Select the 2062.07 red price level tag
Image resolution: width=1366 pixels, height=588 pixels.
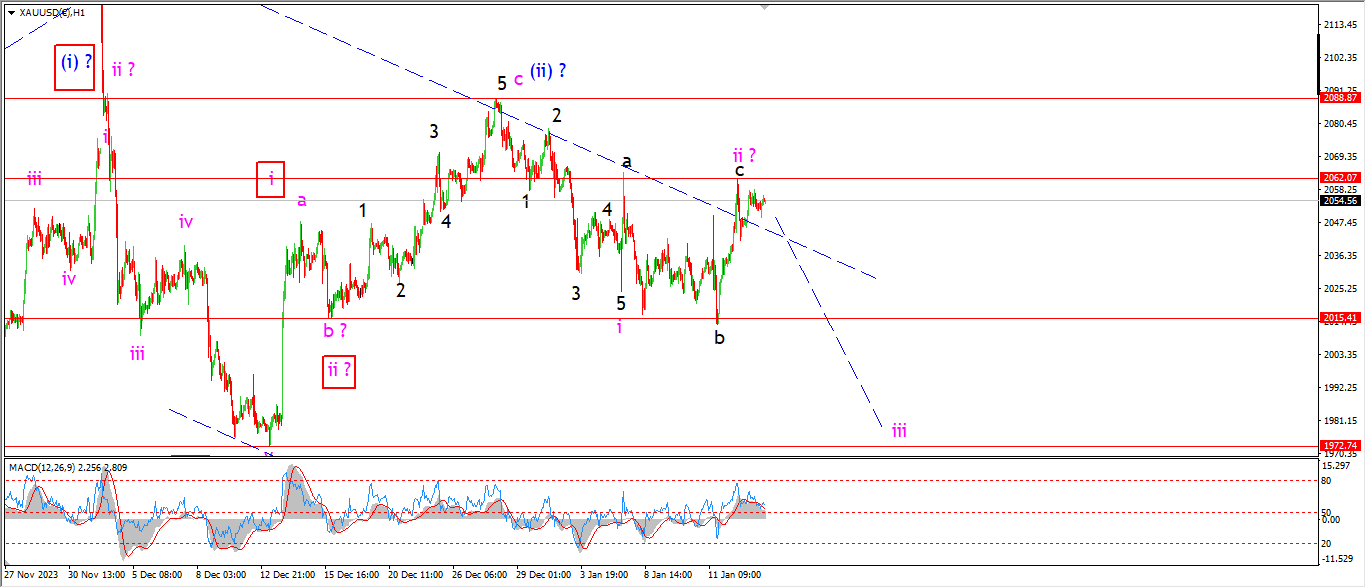pos(1341,177)
